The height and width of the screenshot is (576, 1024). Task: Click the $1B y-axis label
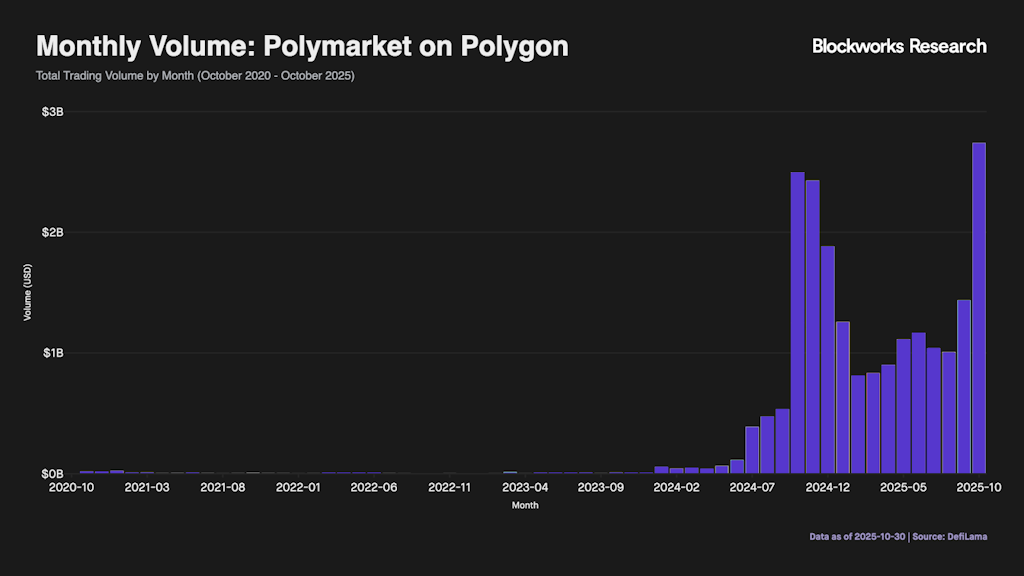(x=52, y=353)
